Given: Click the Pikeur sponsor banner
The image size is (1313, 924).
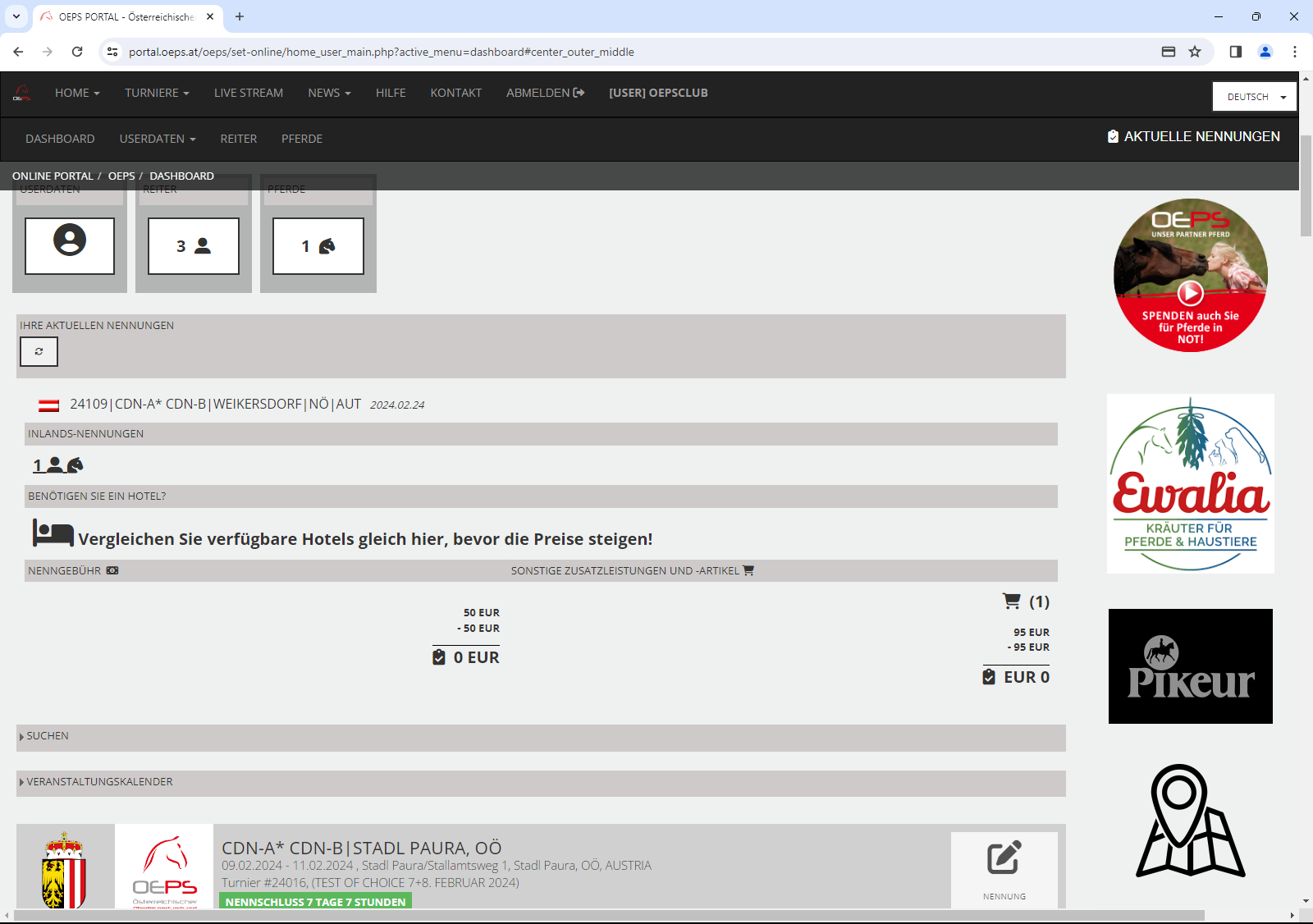Looking at the screenshot, I should tap(1190, 666).
